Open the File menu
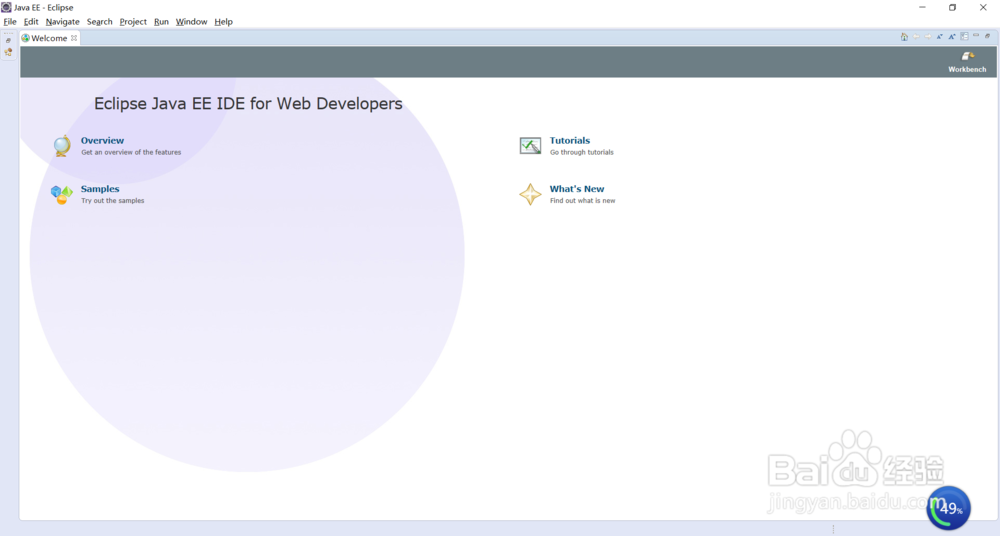 pos(10,22)
